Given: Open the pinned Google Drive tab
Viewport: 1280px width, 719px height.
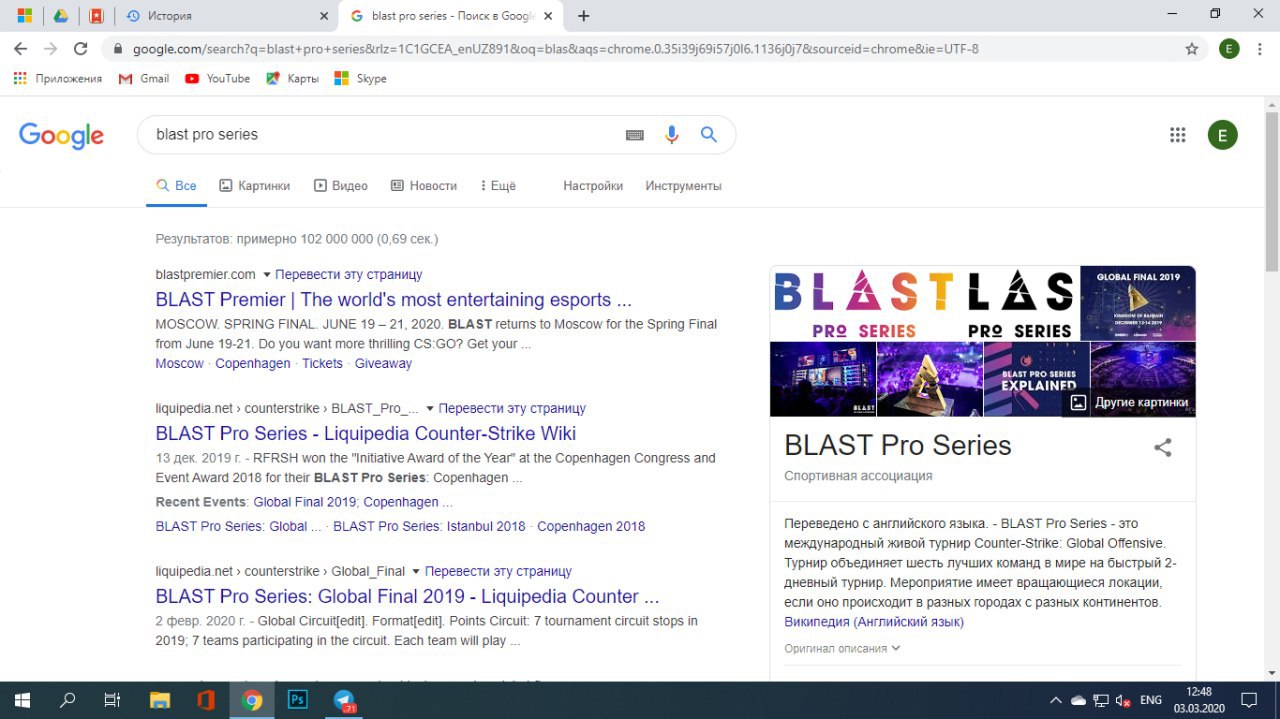Looking at the screenshot, I should [x=60, y=16].
